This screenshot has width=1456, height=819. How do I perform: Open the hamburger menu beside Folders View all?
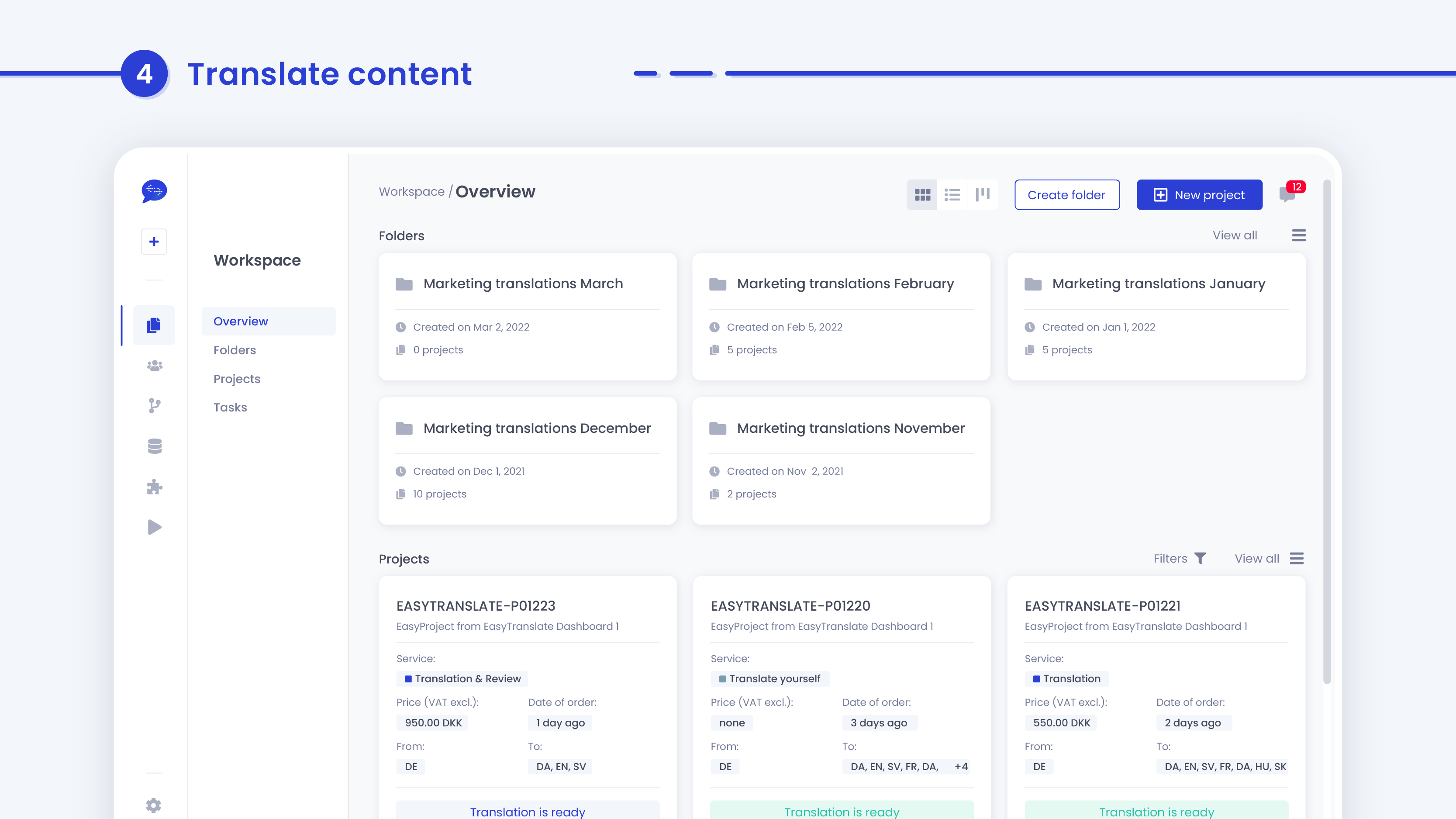pos(1299,235)
